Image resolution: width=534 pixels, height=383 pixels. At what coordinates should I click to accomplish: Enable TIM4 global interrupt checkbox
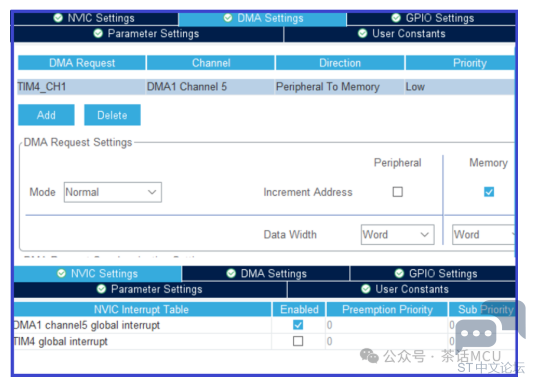tap(298, 341)
